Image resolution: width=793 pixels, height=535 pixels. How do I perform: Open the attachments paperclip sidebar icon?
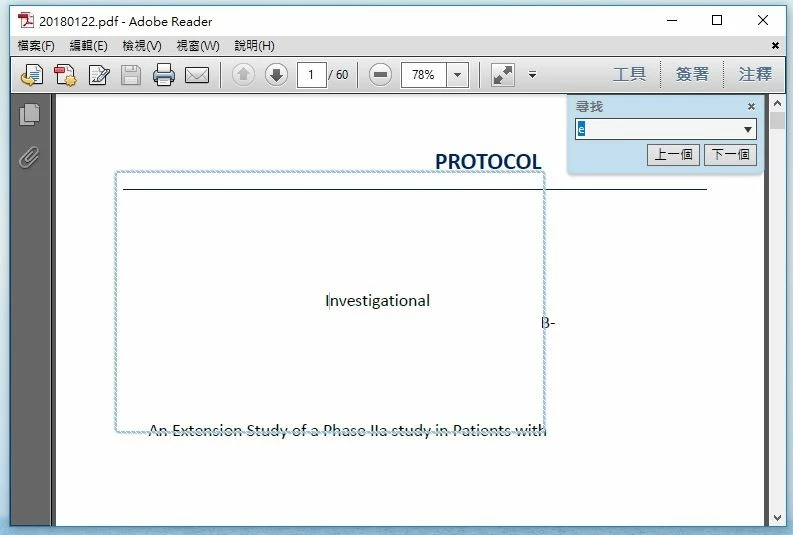[29, 157]
